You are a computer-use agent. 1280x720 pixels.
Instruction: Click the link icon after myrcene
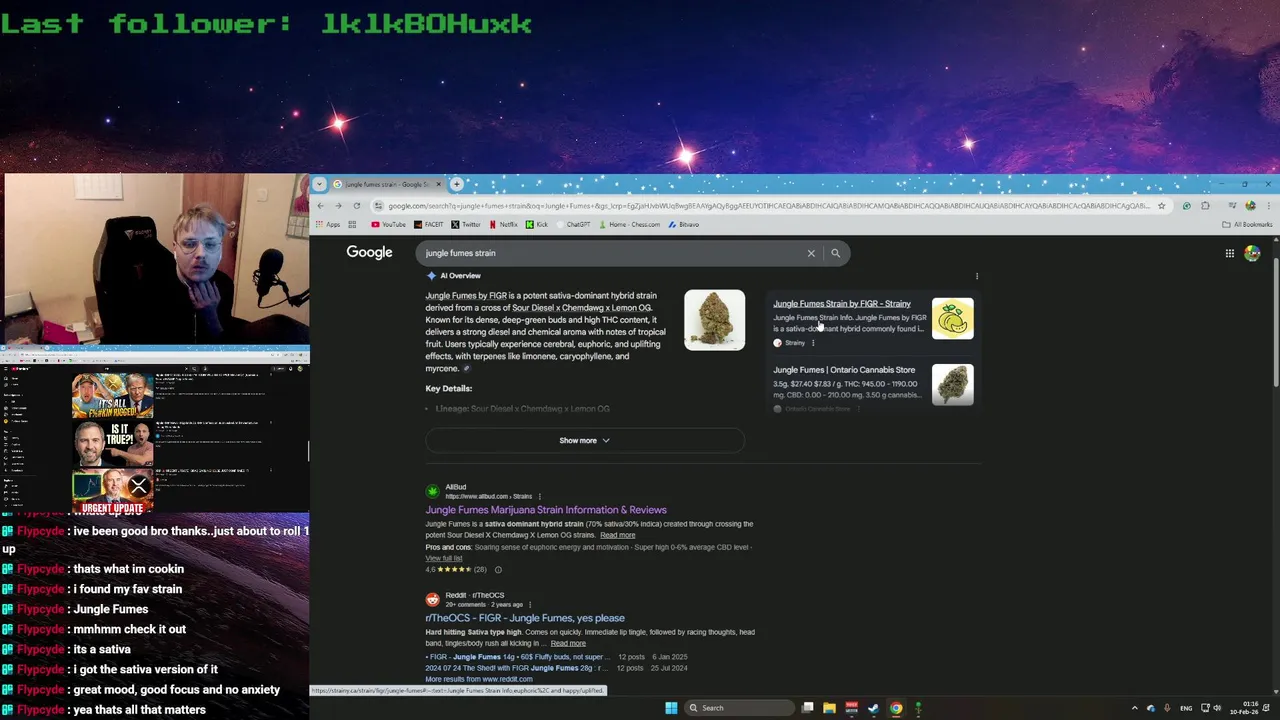pos(466,369)
